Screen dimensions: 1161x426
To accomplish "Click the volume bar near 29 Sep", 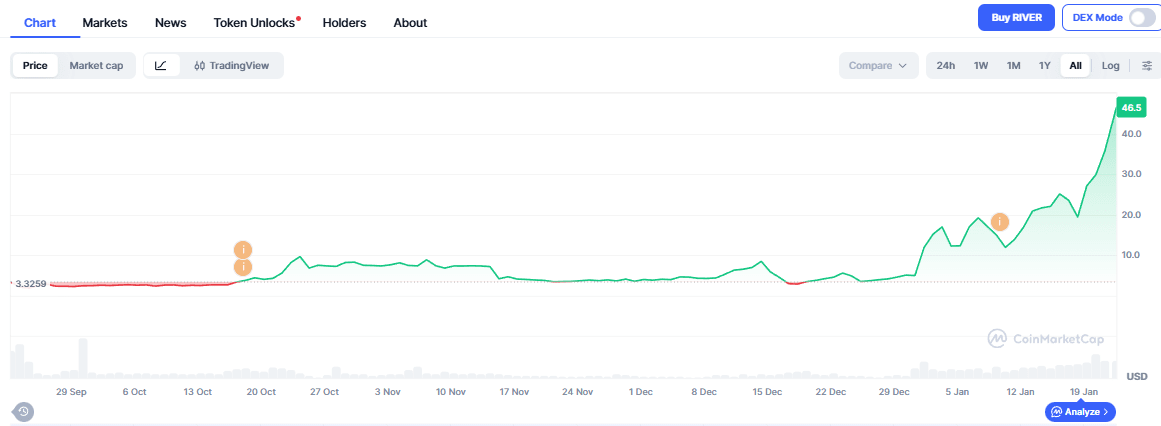I will (83, 358).
